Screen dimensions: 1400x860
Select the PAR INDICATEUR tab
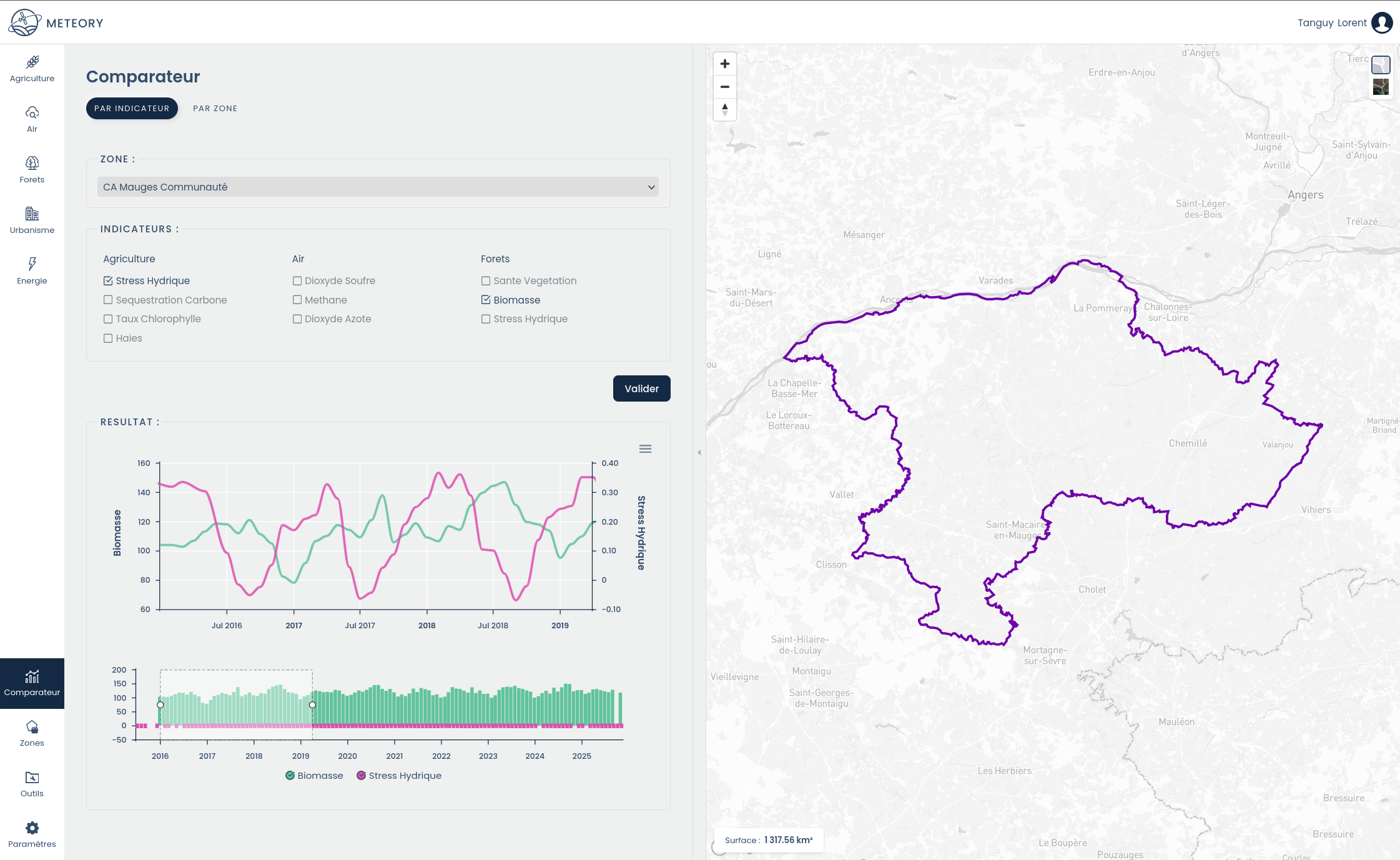point(132,109)
